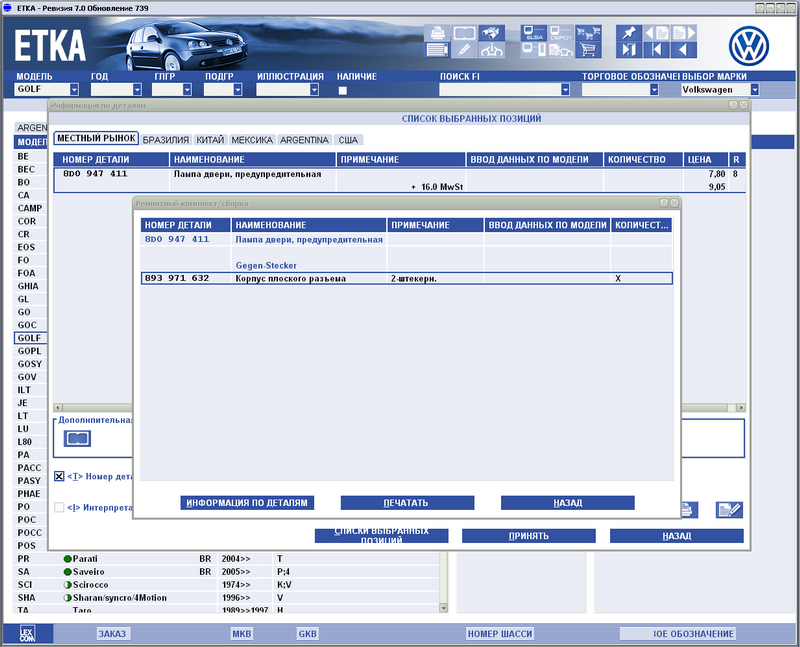Image resolution: width=800 pixels, height=647 pixels.
Task: Click help icon of Информация по деталям window
Action: [733, 105]
